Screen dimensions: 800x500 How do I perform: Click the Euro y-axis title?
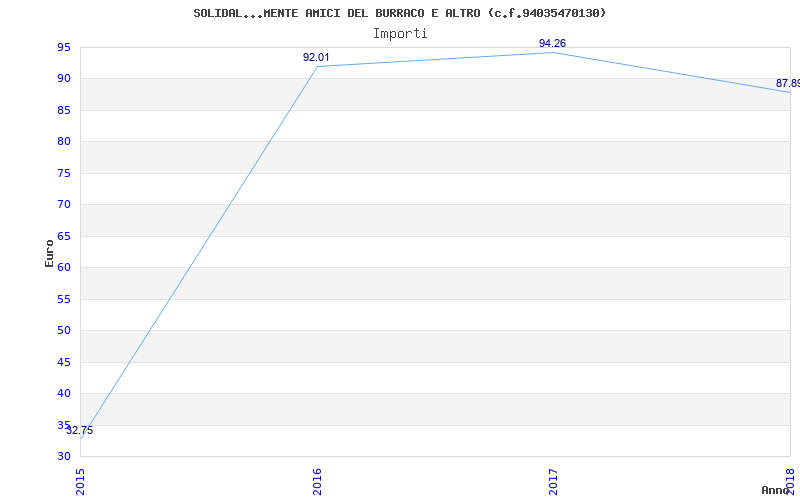[x=49, y=254]
